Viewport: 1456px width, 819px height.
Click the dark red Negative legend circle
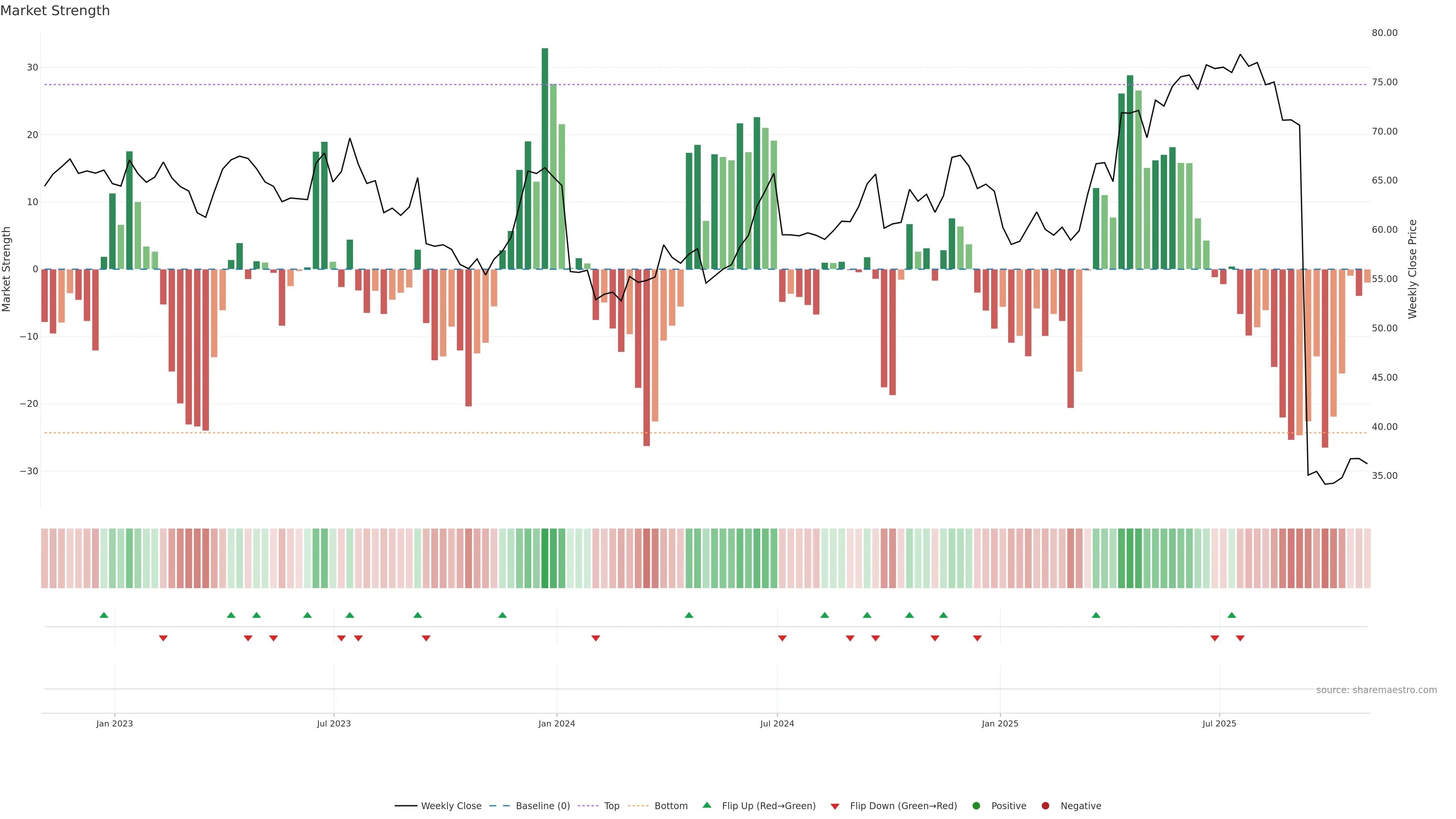coord(1045,806)
